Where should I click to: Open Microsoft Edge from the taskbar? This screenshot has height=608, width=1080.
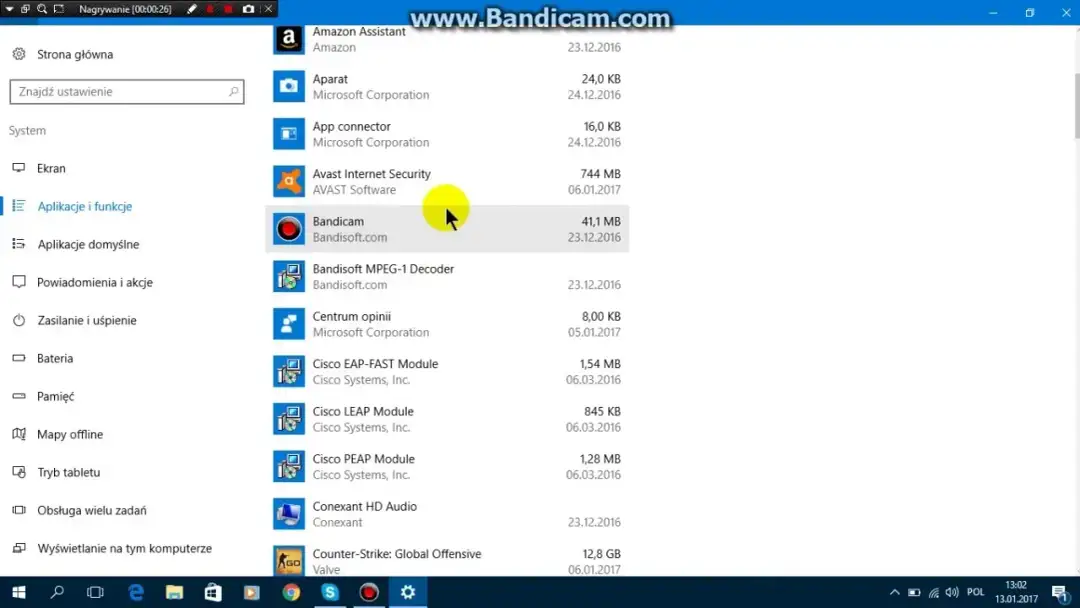tap(135, 592)
